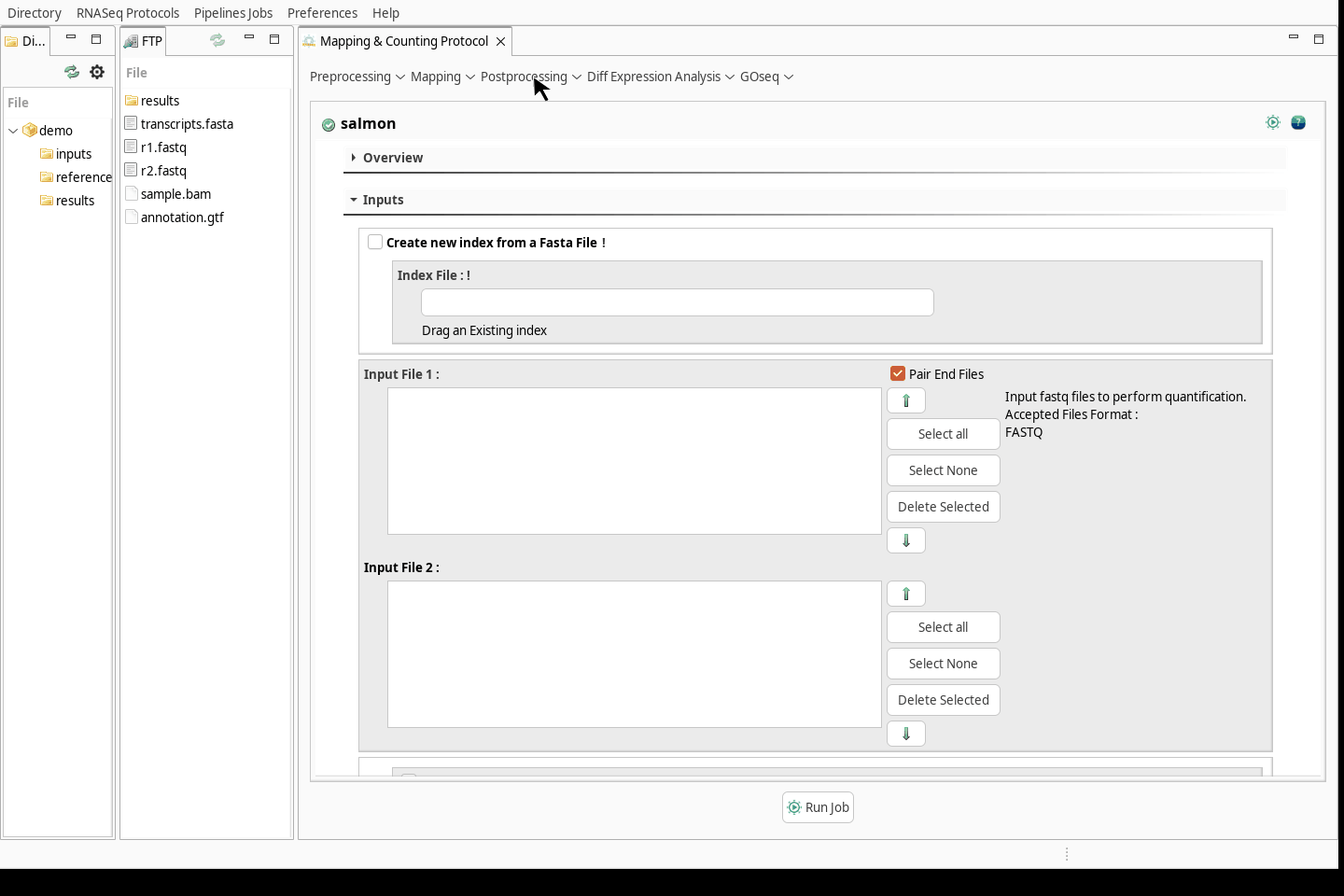Screen dimensions: 1344x896
Task: Click the sample.bam file icon
Action: (132, 193)
